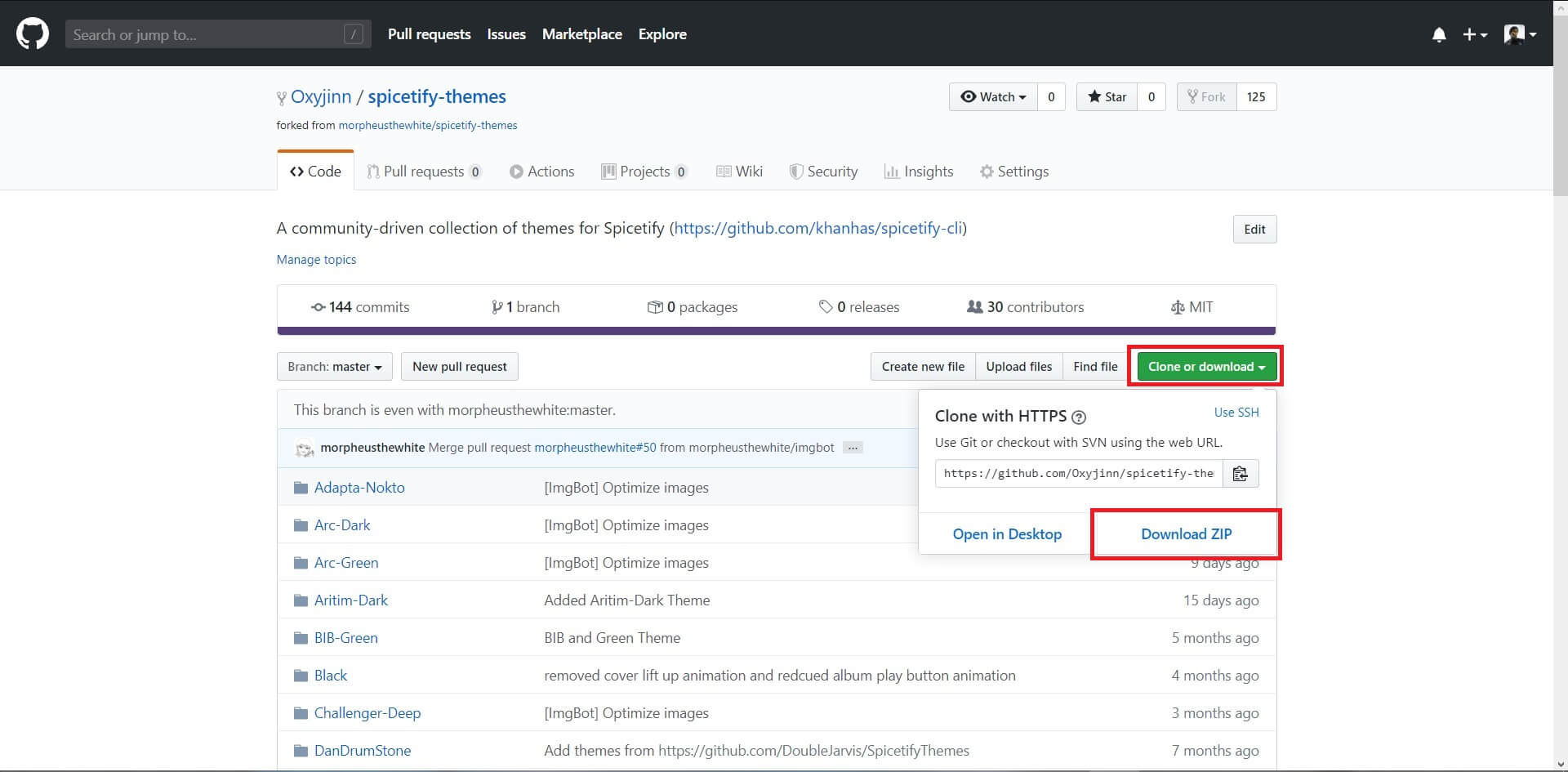Click the purple language bar

pos(776,331)
